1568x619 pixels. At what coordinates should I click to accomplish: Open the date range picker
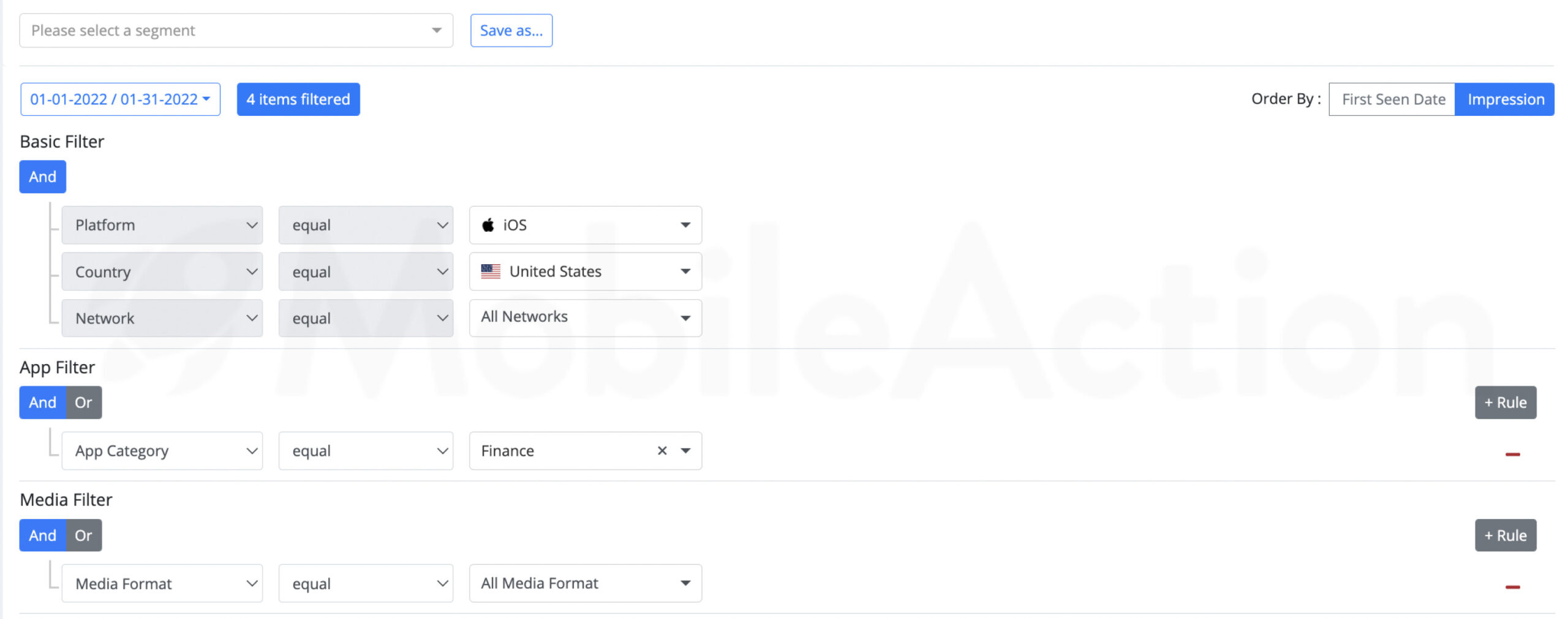tap(120, 99)
